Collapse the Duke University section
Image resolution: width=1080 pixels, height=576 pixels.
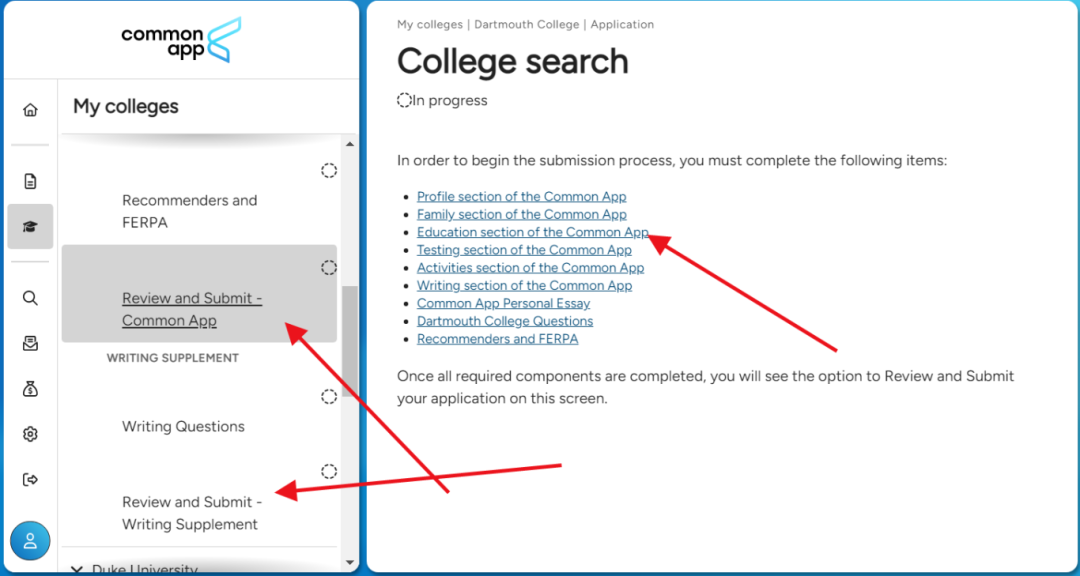point(78,569)
